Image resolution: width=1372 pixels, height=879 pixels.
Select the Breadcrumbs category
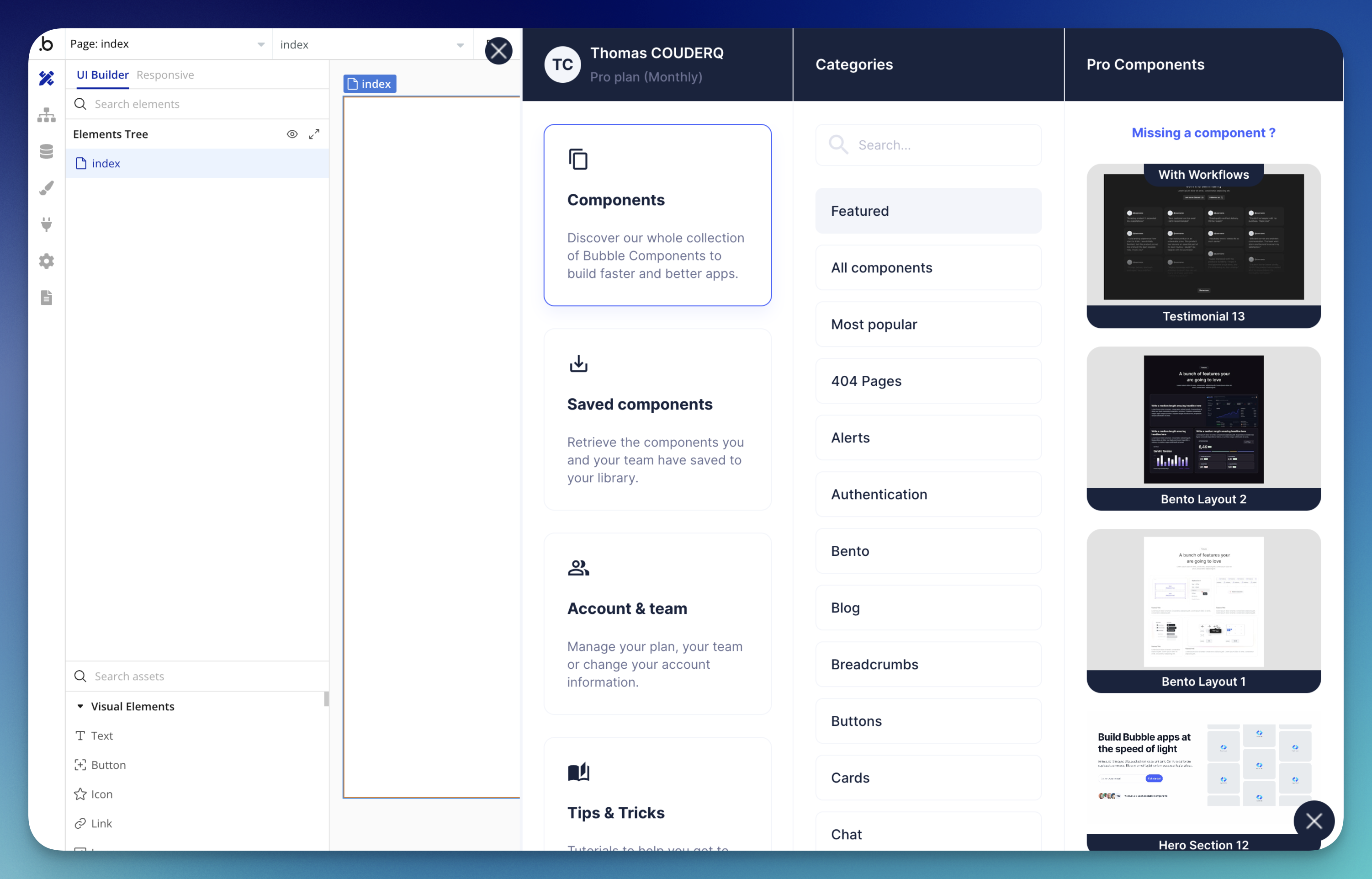[928, 664]
